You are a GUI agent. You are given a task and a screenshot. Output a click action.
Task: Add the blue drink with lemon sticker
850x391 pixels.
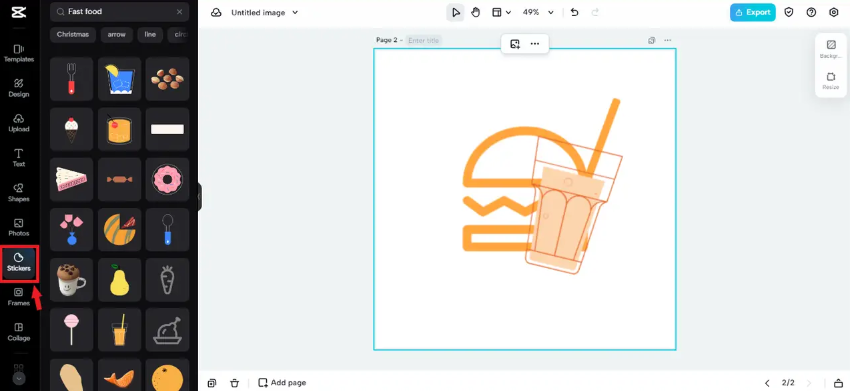[119, 79]
